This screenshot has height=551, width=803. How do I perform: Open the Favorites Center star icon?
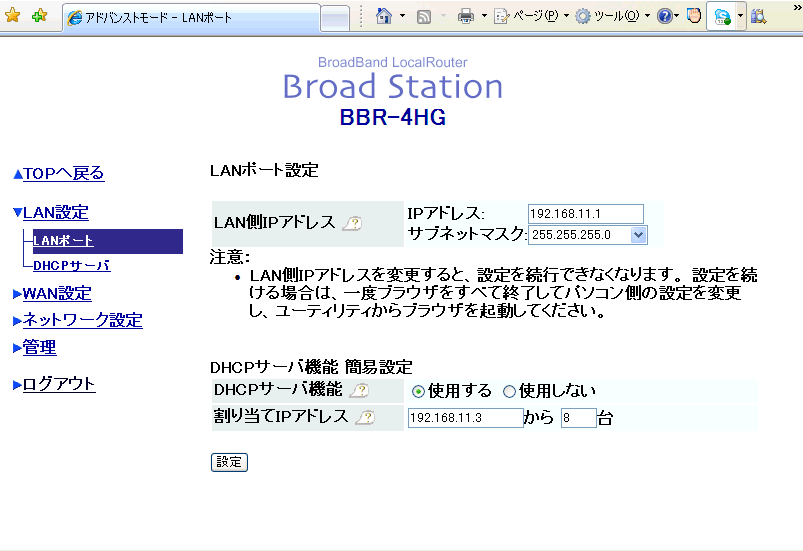coord(12,16)
